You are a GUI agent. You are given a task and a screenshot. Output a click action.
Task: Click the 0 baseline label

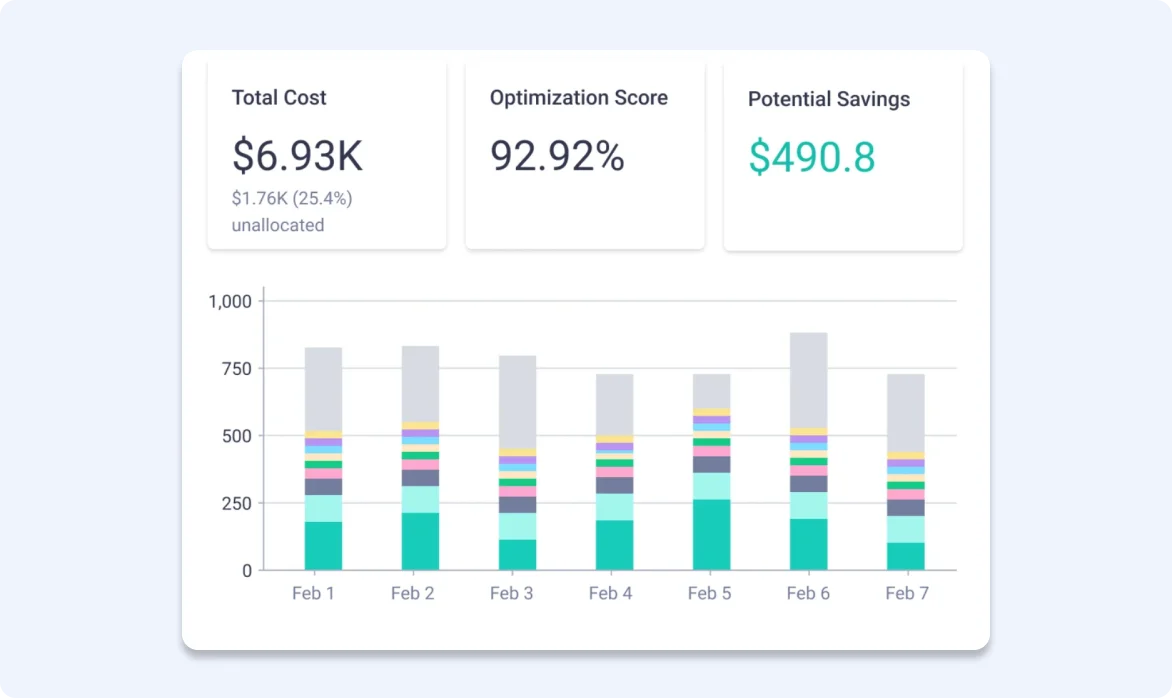(x=245, y=571)
